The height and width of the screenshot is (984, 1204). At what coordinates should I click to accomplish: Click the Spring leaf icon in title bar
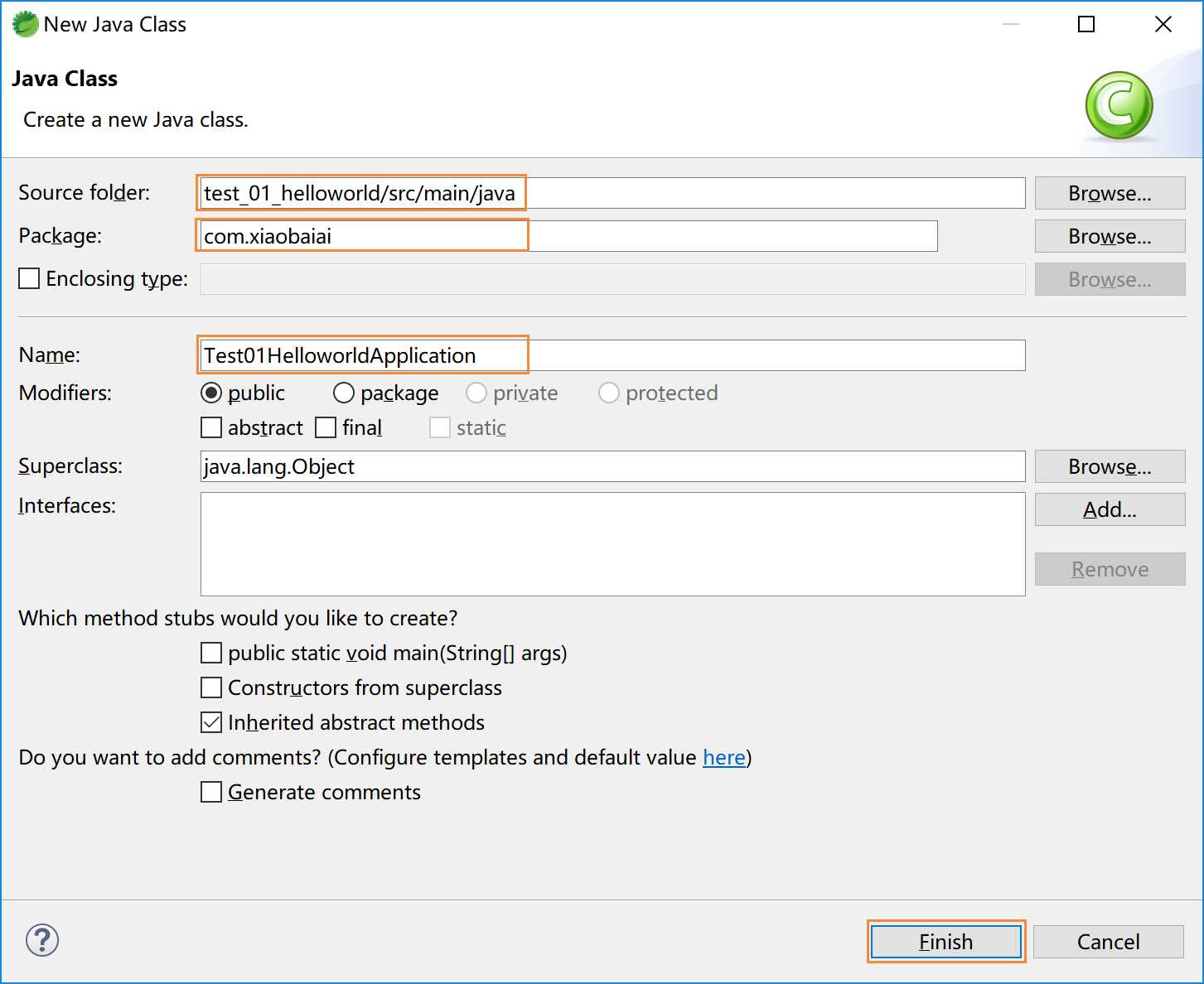(25, 24)
